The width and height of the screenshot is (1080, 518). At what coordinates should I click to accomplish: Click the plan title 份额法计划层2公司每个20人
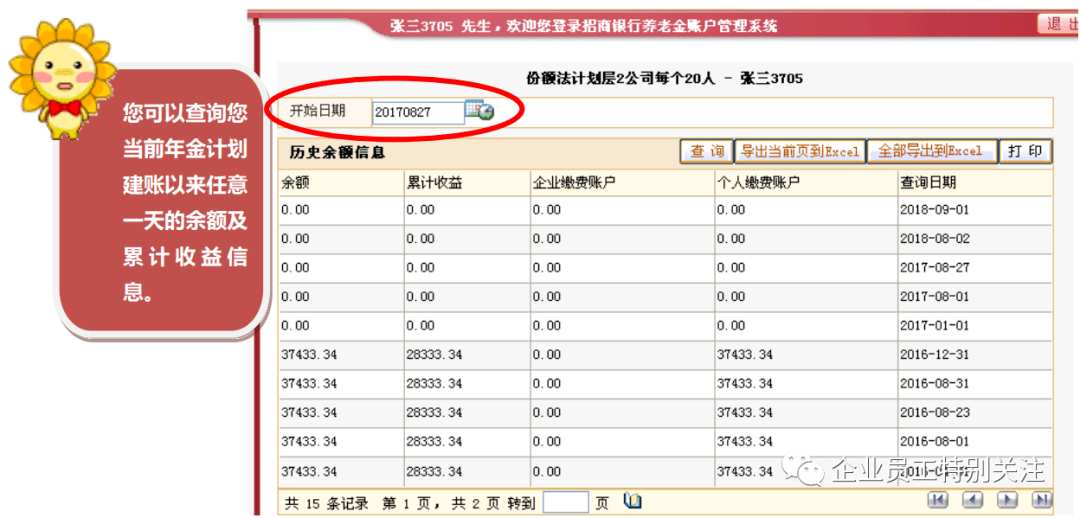click(x=619, y=79)
